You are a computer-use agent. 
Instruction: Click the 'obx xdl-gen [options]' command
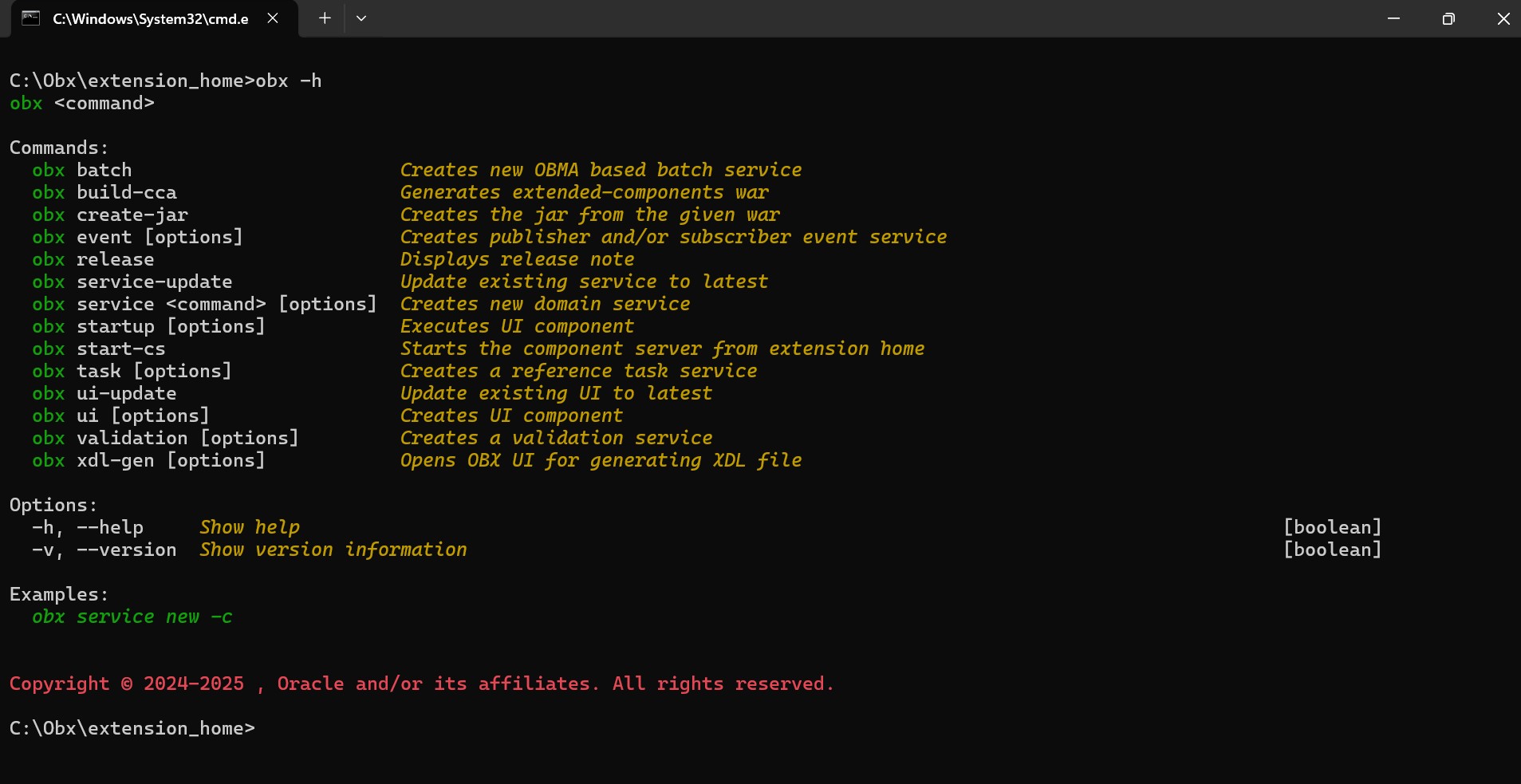pyautogui.click(x=148, y=460)
